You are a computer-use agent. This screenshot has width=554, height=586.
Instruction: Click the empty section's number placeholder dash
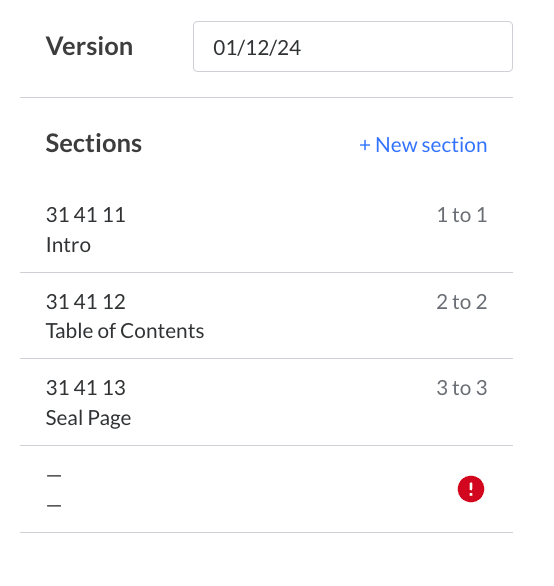click(x=54, y=476)
